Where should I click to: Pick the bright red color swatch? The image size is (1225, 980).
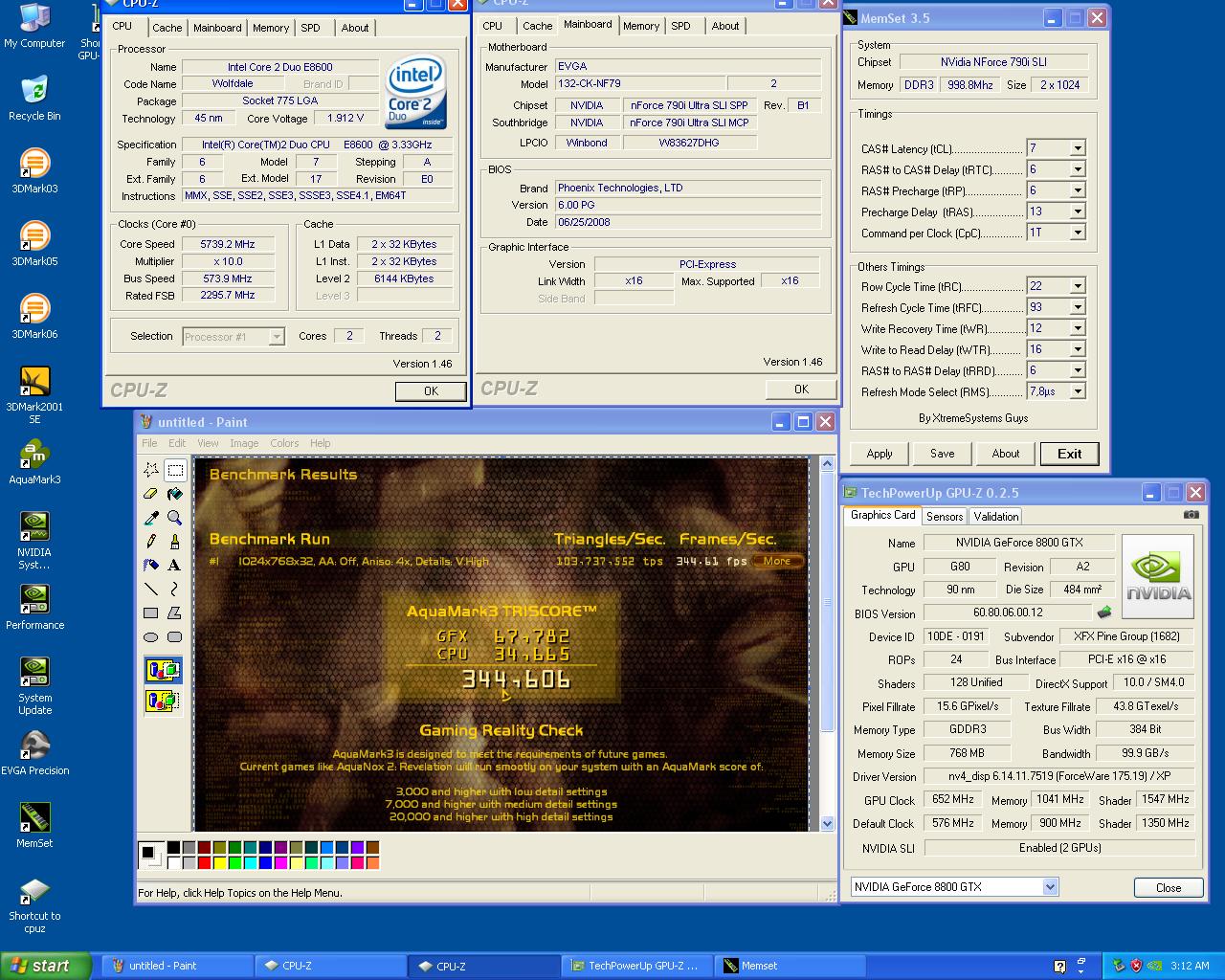pos(204,862)
